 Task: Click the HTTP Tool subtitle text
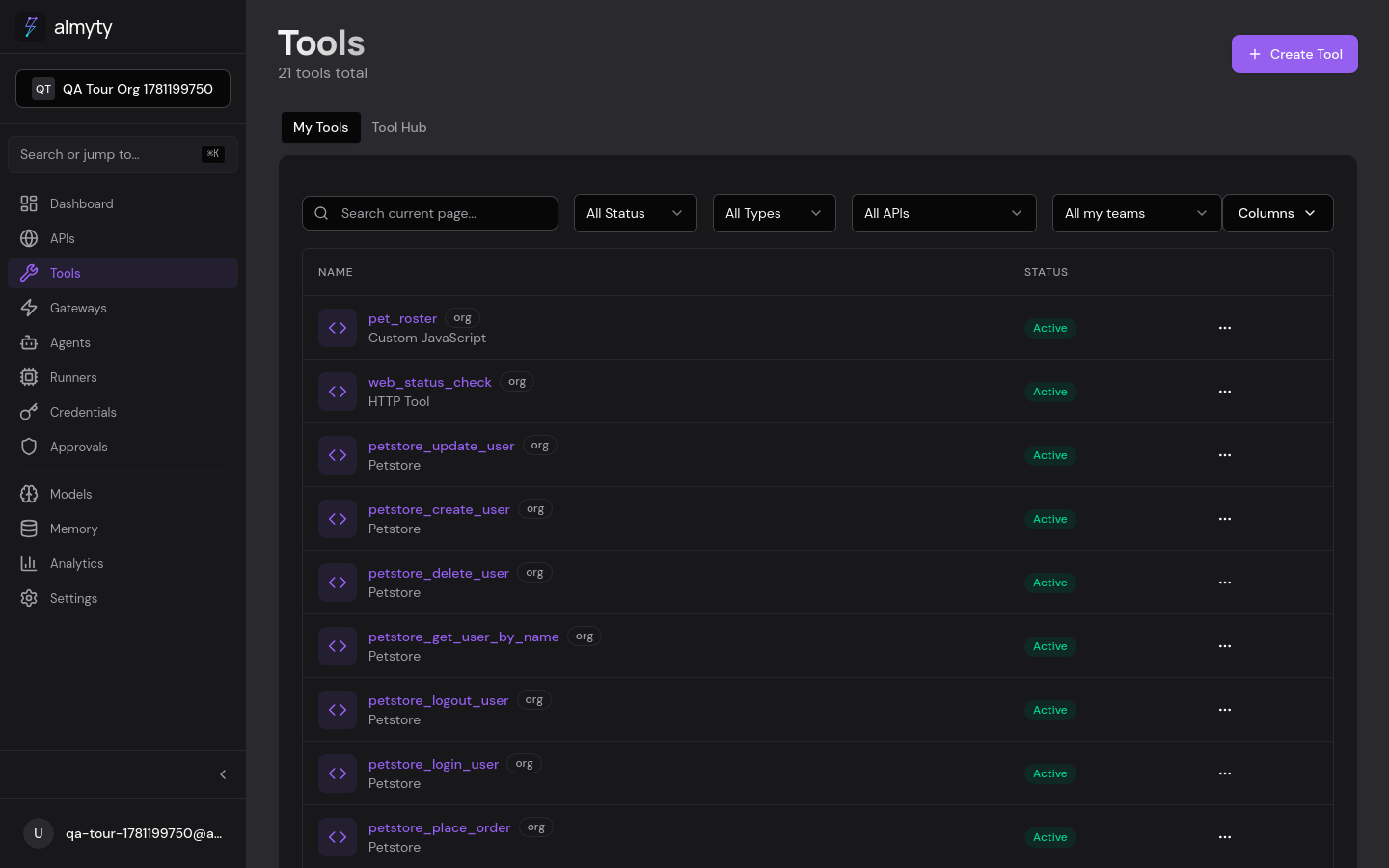pyautogui.click(x=398, y=401)
